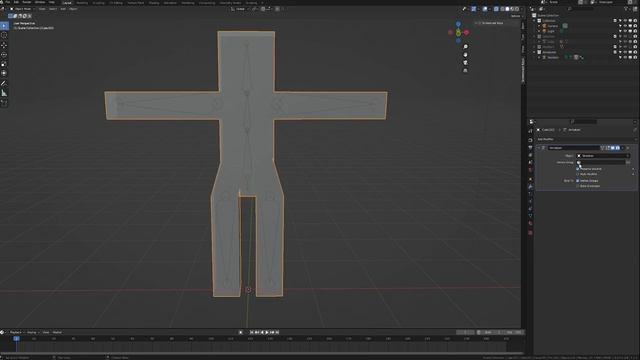This screenshot has width=640, height=360.
Task: Toggle Bind To Vertex Groups checkbox
Action: pyautogui.click(x=578, y=180)
